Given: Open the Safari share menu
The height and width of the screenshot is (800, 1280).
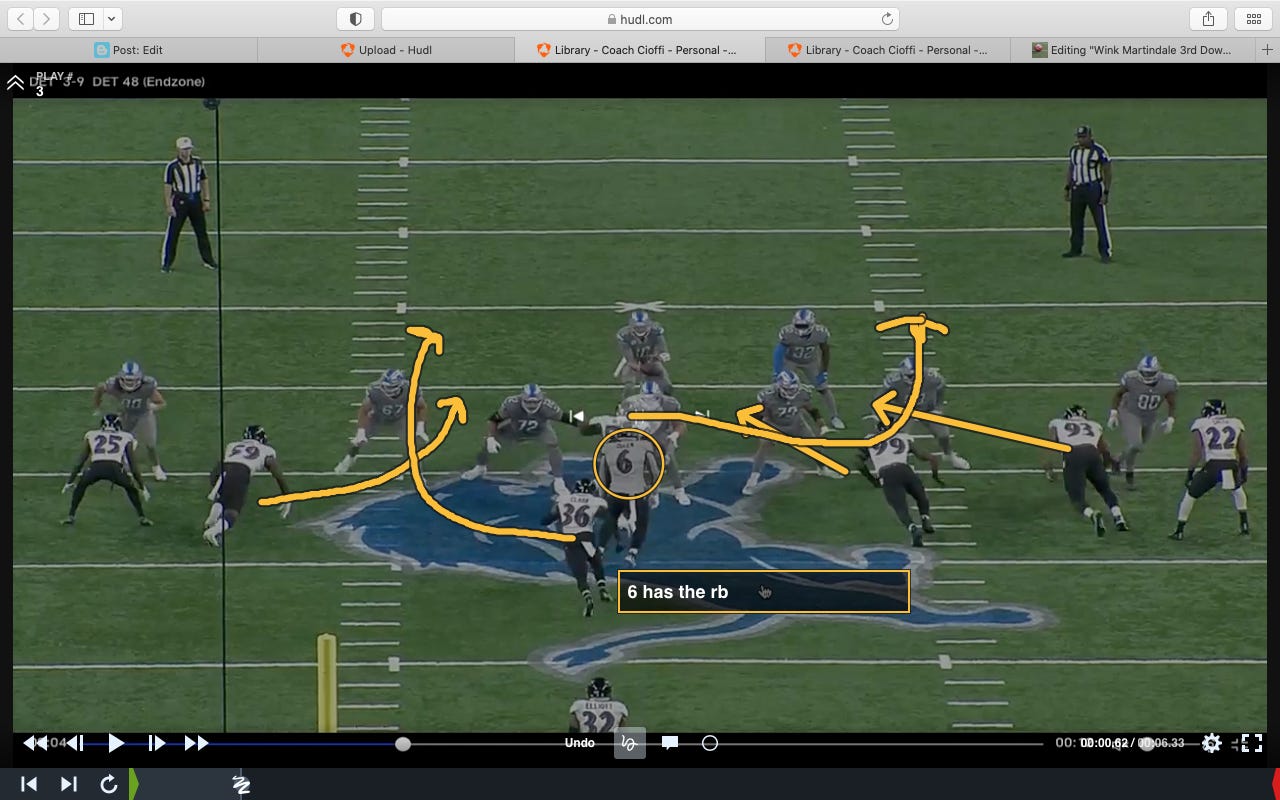Looking at the screenshot, I should point(1208,19).
